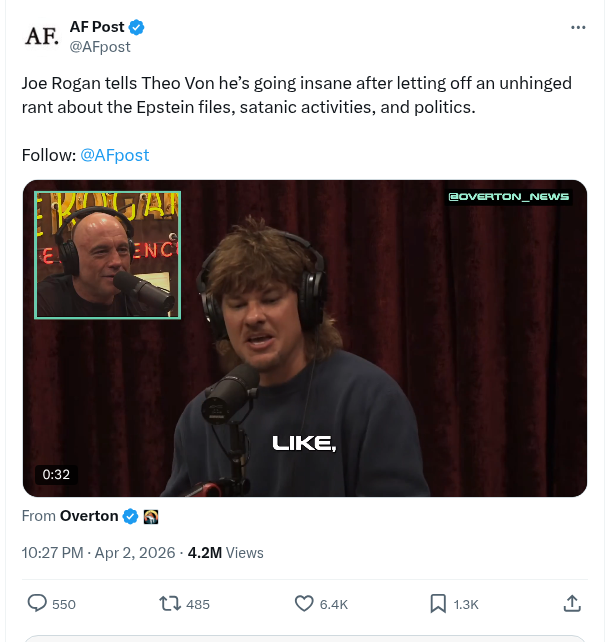Click the @OVERTON_NEWS watermark on video
The image size is (608, 642).
[509, 197]
